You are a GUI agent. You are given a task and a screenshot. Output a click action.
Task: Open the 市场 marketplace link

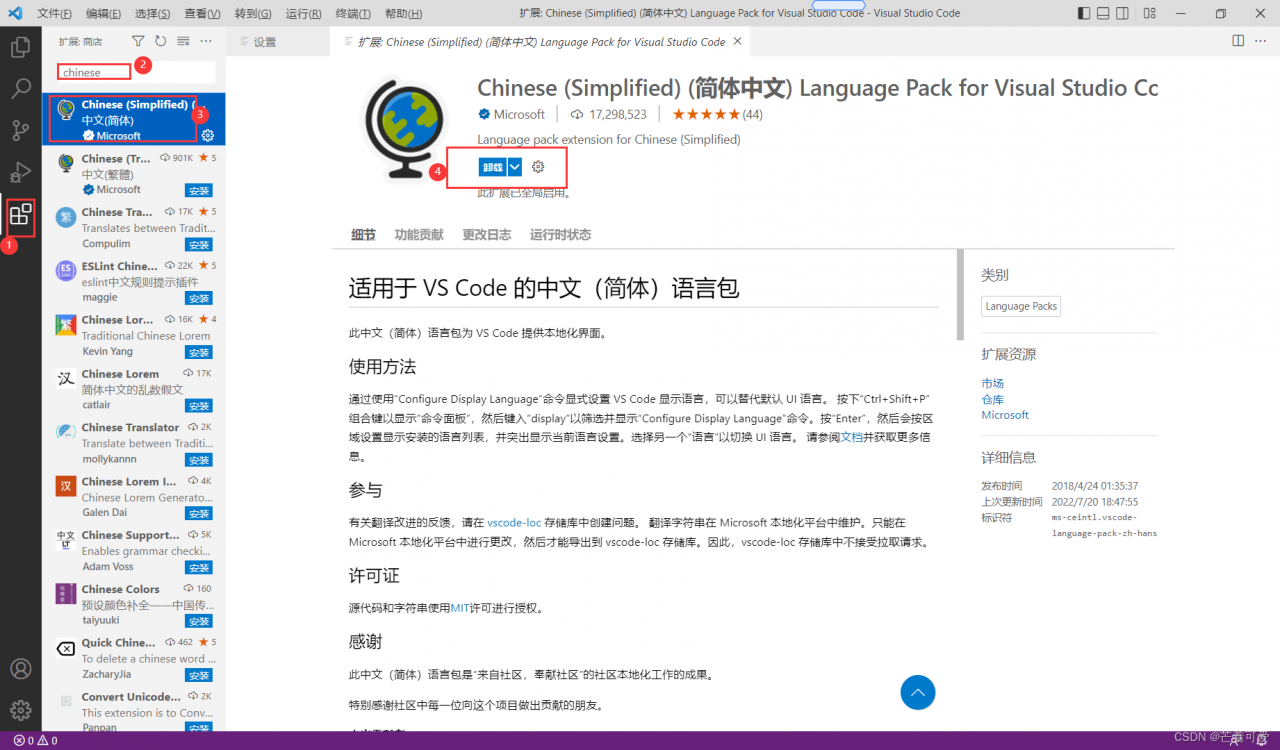coord(992,383)
